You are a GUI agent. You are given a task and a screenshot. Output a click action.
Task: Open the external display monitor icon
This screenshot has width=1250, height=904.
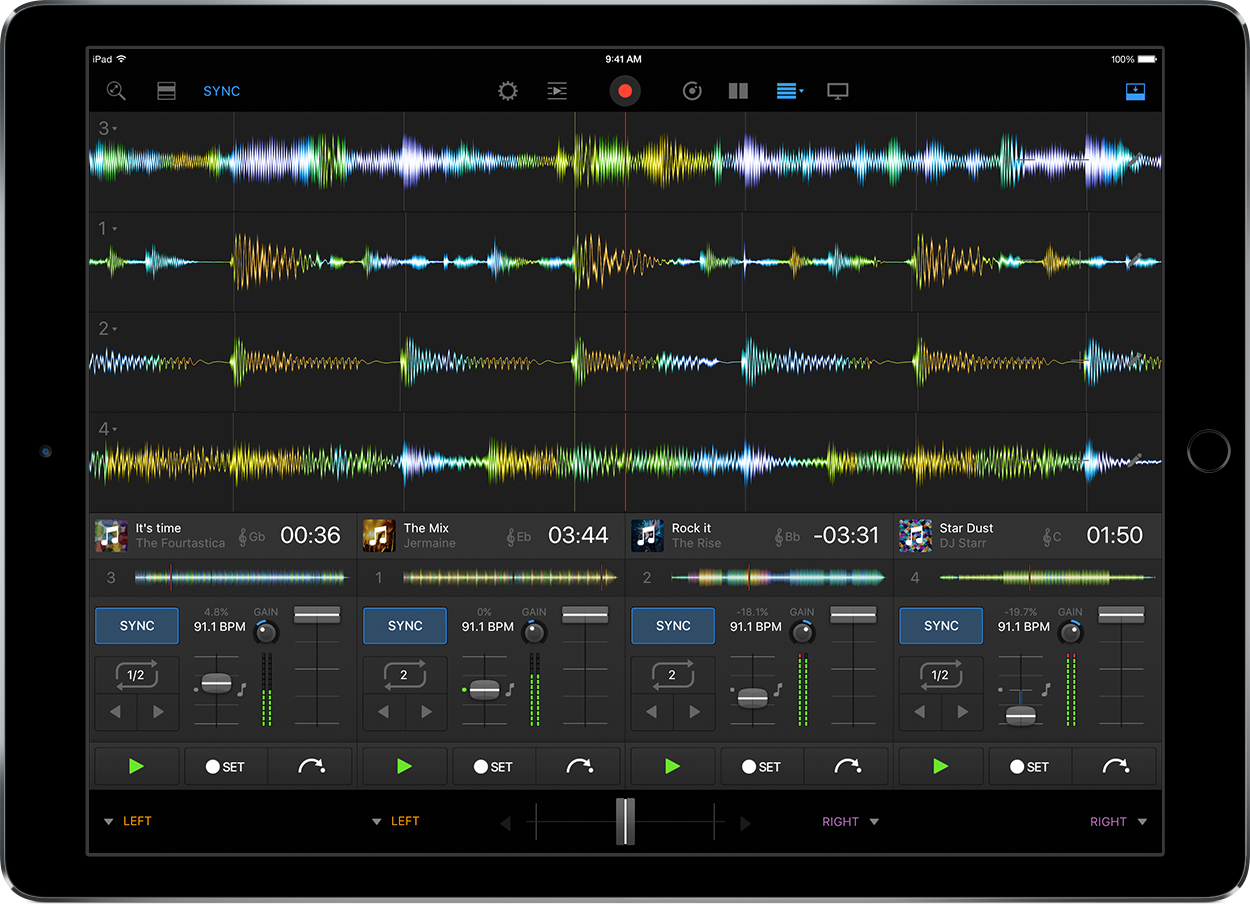838,91
